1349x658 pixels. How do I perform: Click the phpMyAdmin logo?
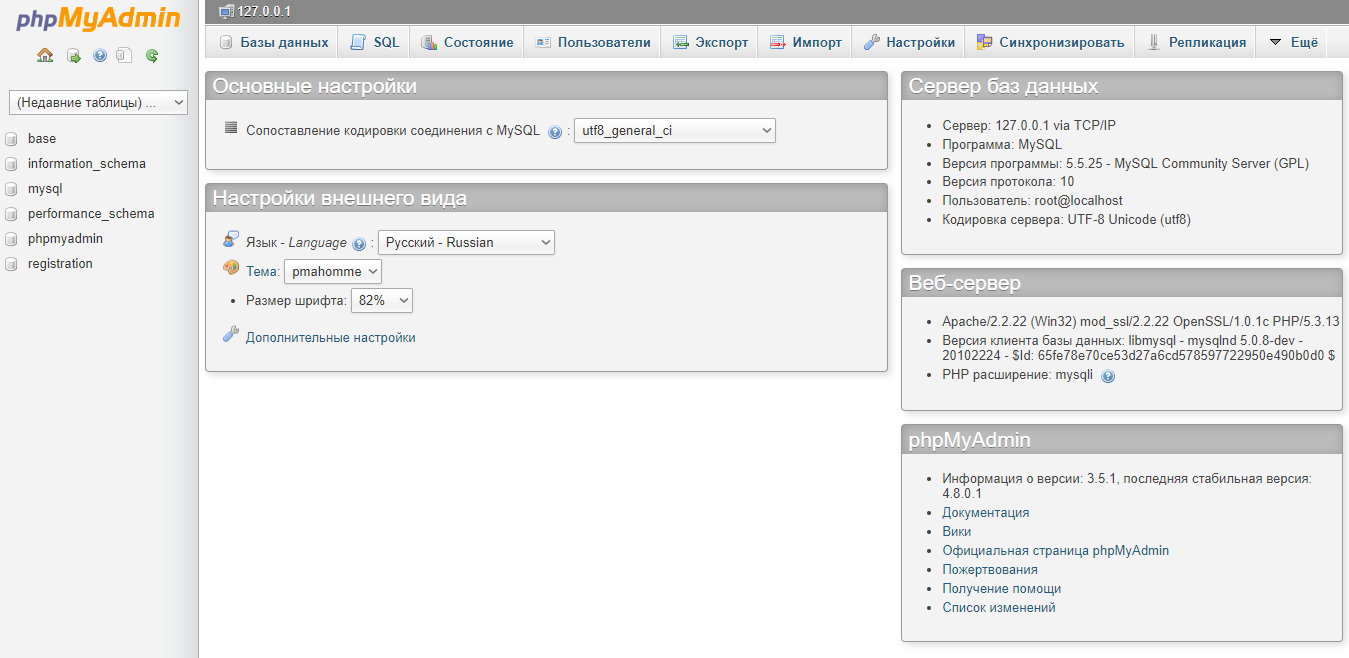click(x=98, y=20)
